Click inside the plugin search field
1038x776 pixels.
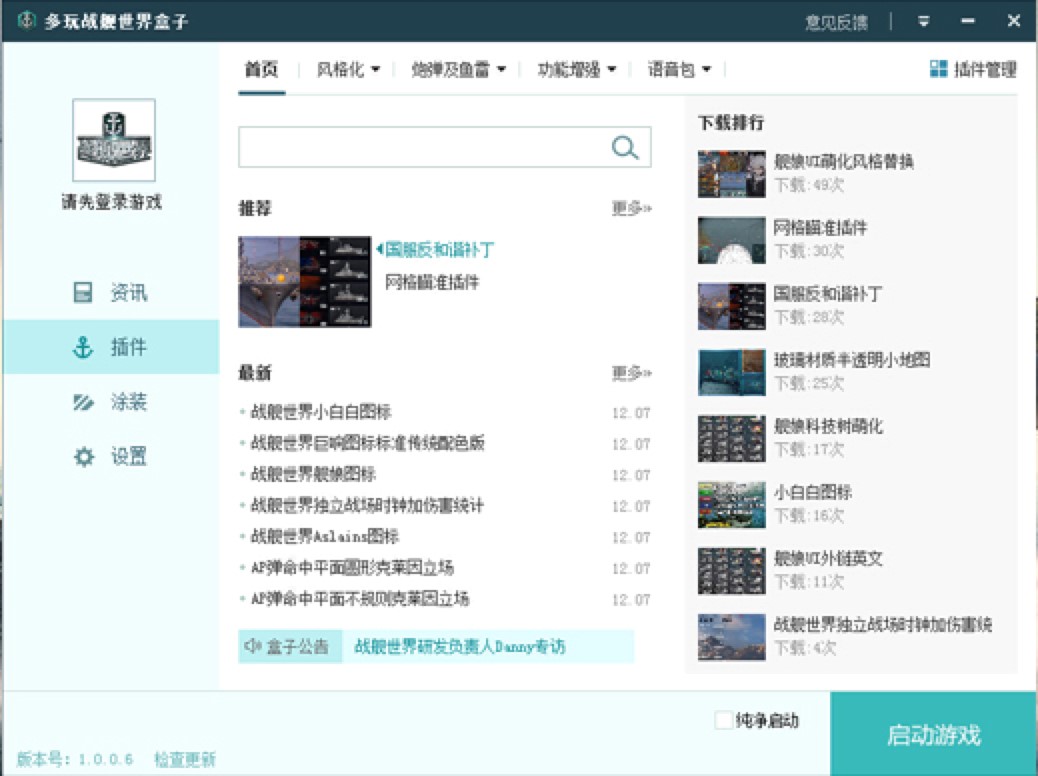tap(422, 148)
